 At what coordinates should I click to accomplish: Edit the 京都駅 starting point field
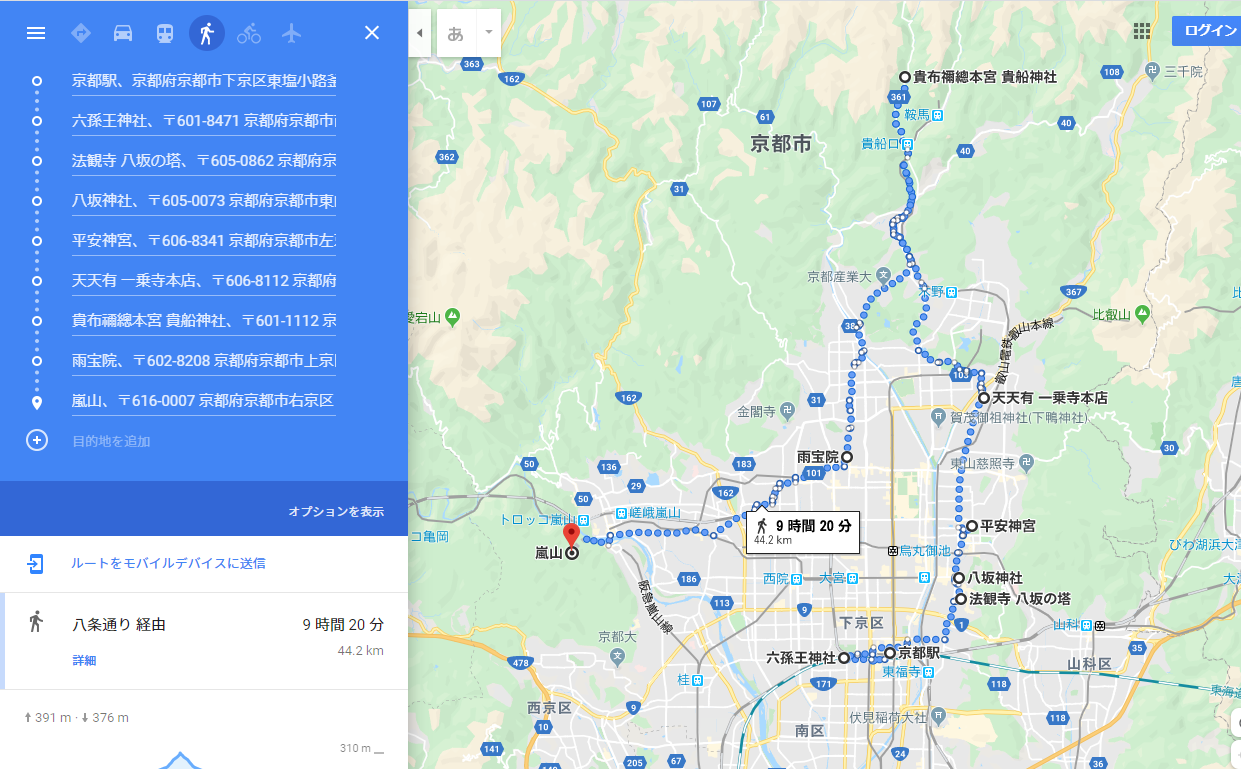204,80
